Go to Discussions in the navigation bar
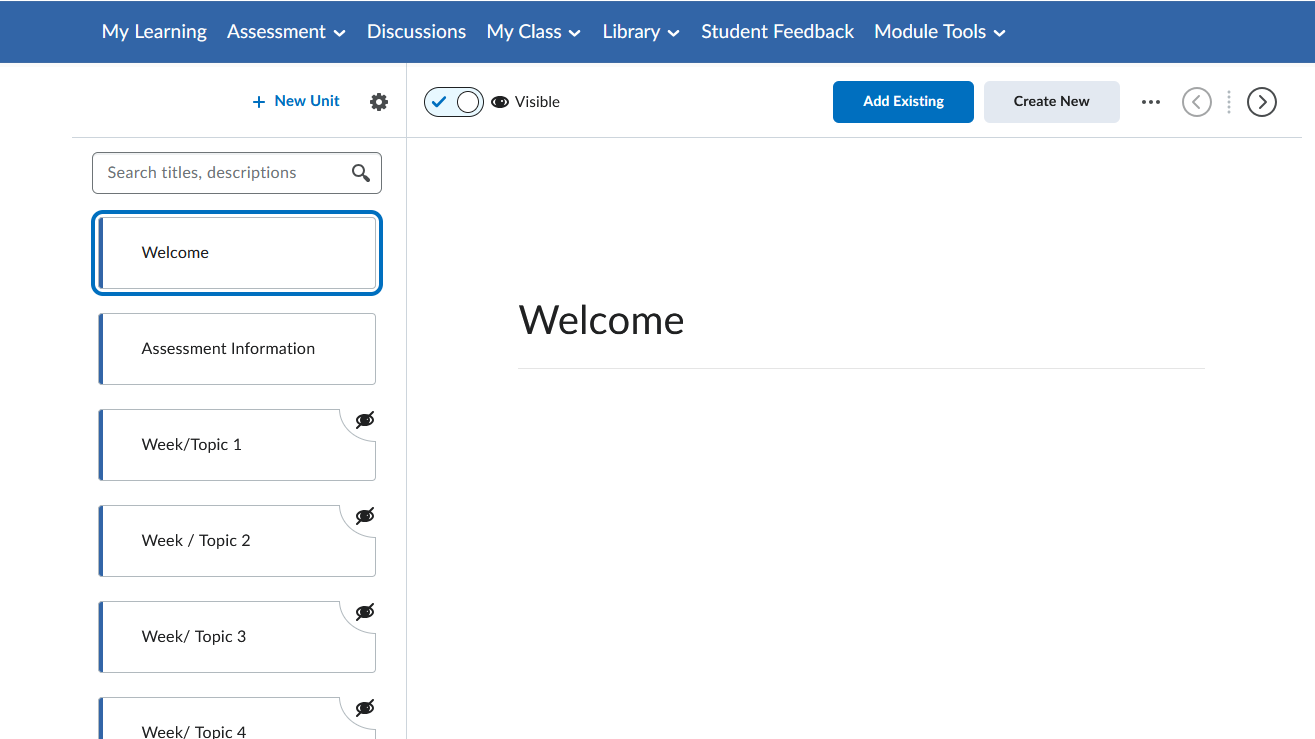The image size is (1315, 739). coord(416,31)
